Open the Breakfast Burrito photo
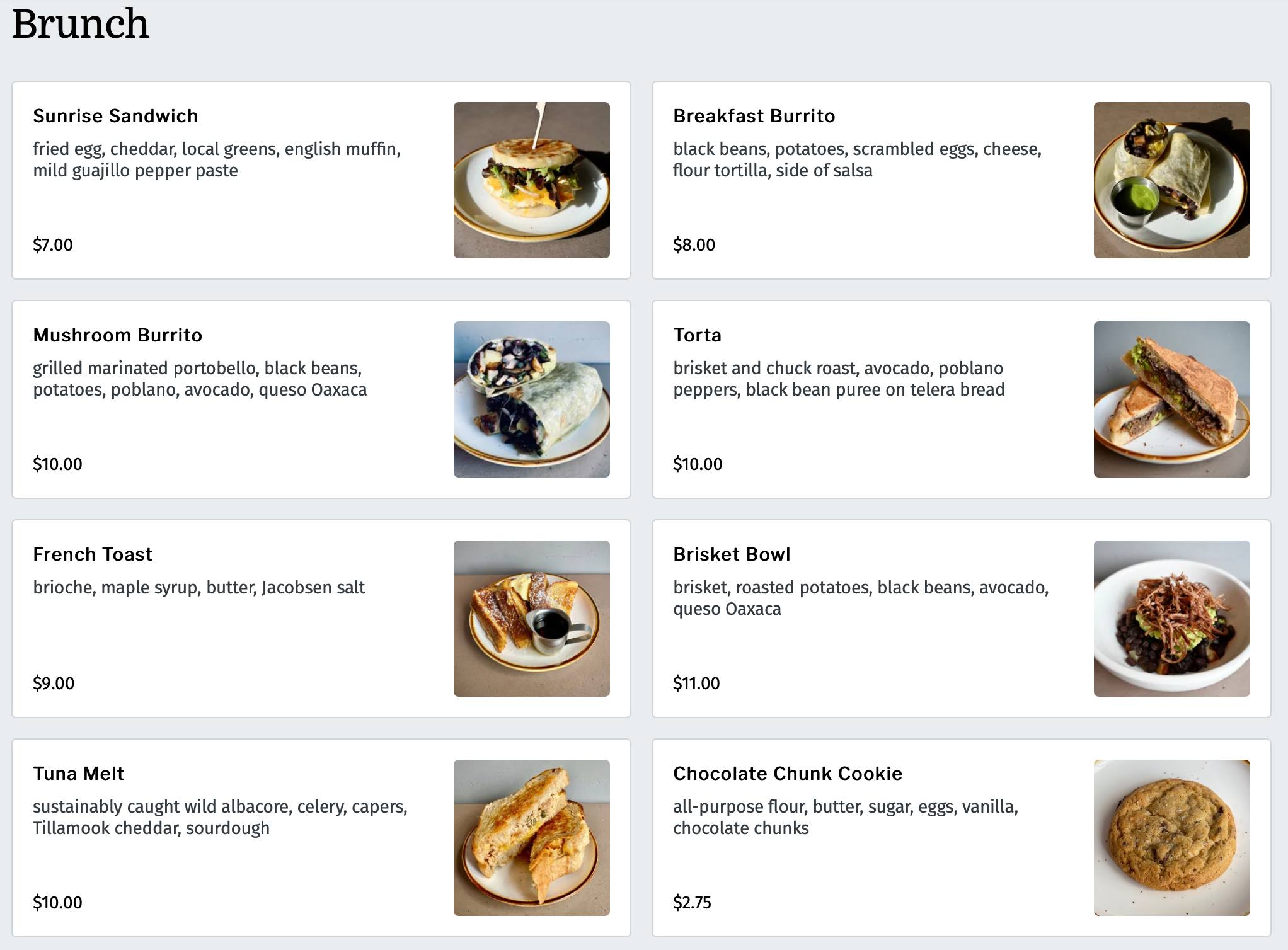 1171,180
